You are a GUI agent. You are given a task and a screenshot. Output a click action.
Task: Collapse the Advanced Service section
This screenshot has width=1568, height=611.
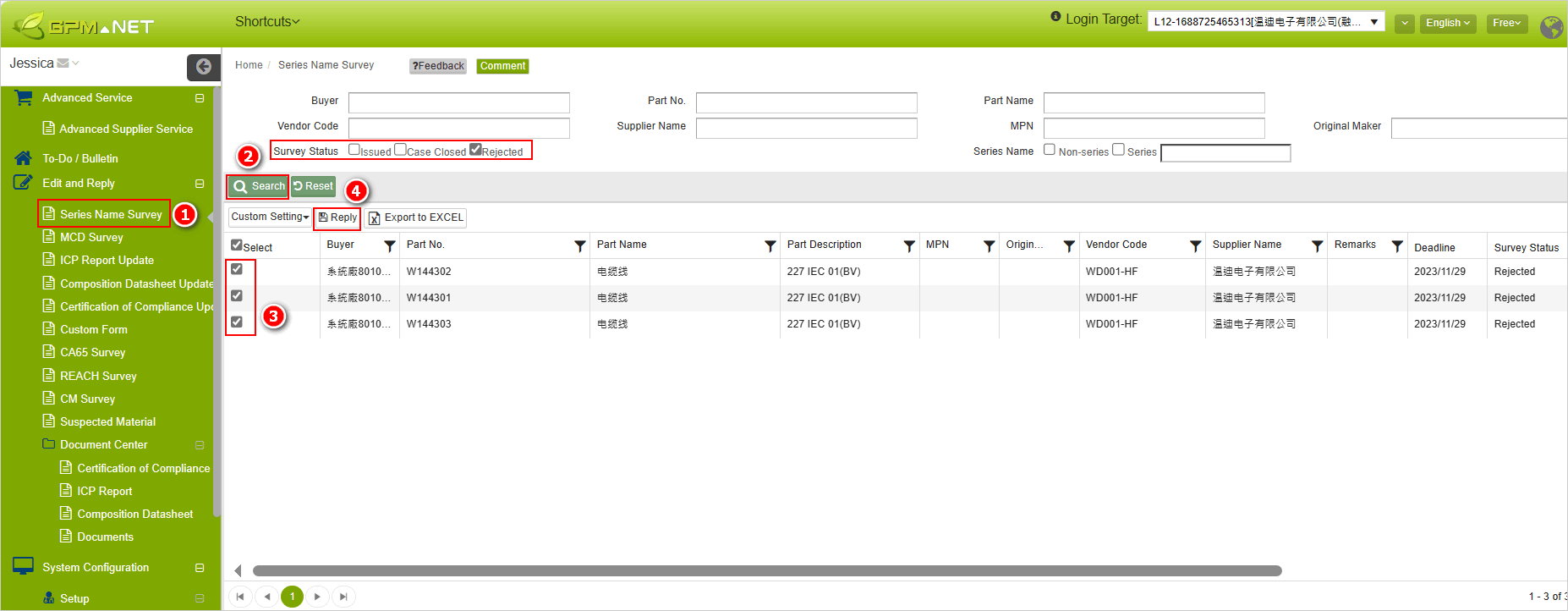pos(200,98)
